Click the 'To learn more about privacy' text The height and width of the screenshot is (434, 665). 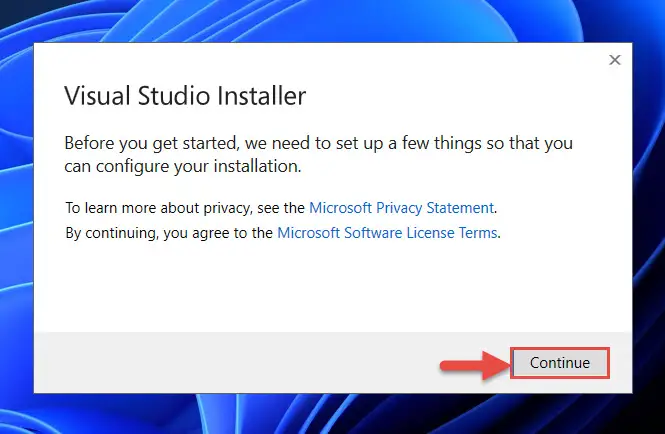click(x=185, y=208)
